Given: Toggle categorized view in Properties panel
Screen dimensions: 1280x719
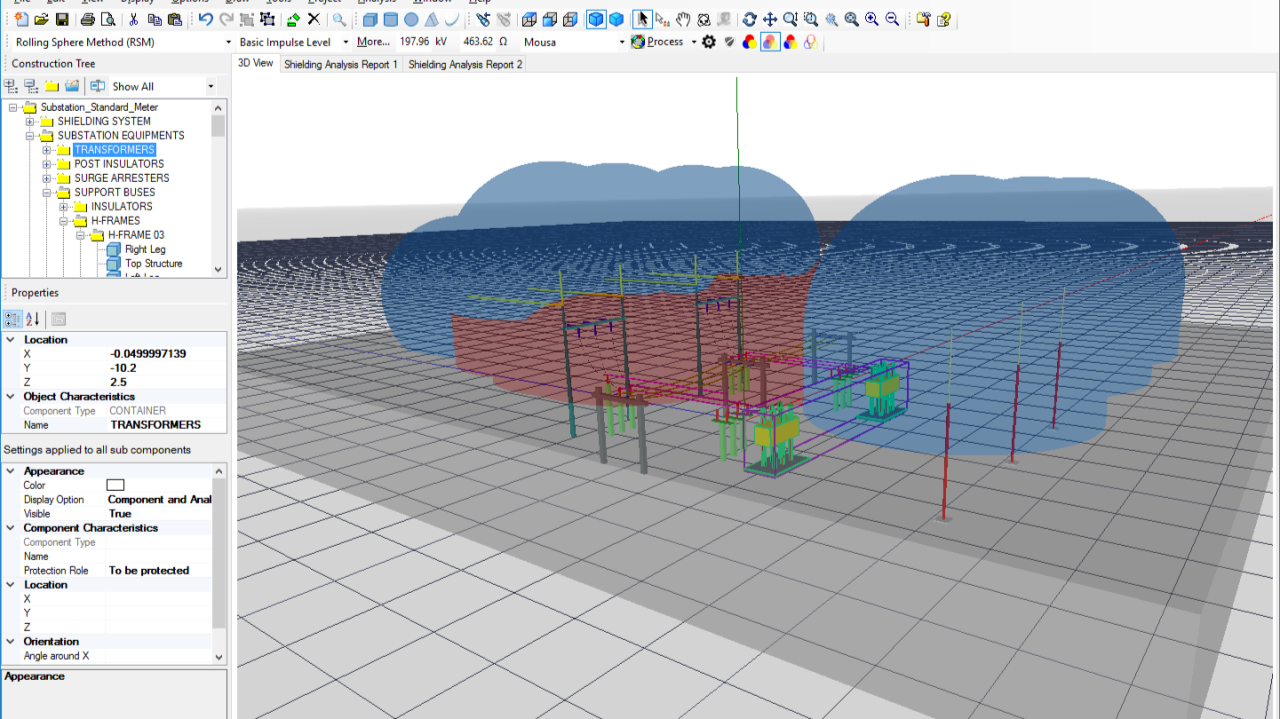Looking at the screenshot, I should click(x=13, y=319).
